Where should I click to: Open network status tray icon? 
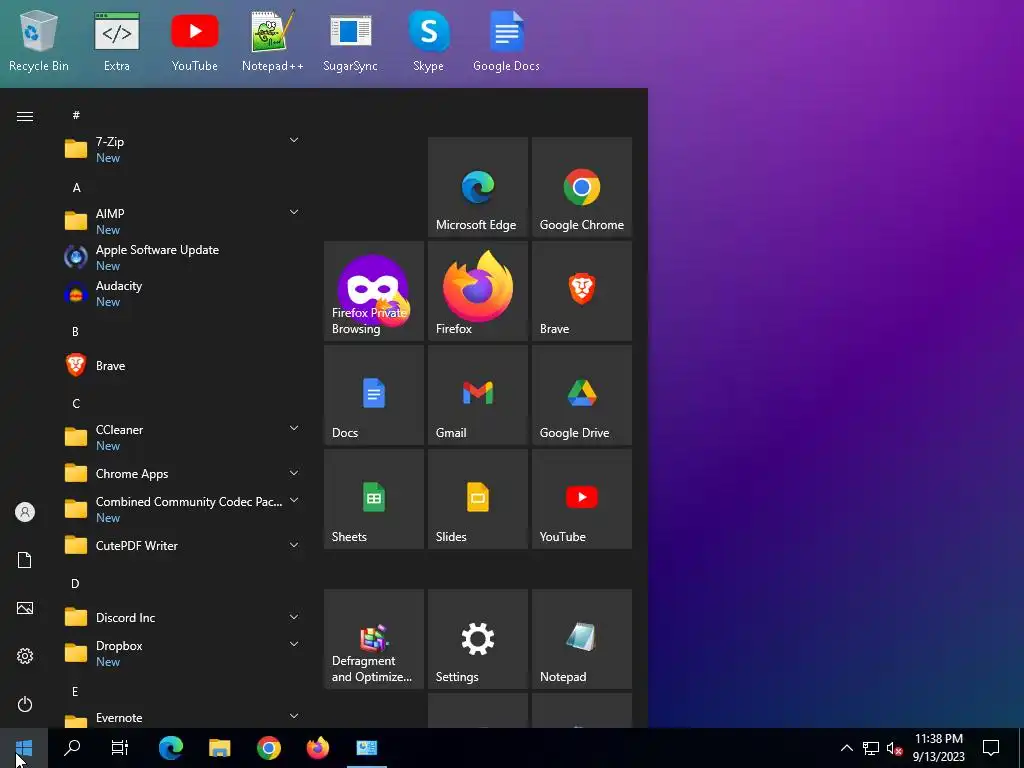[x=871, y=748]
